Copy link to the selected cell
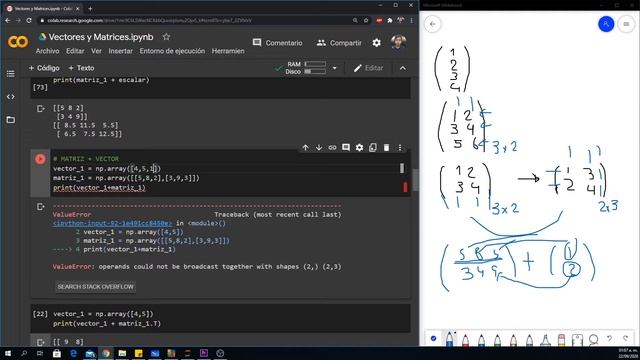 tap(332, 147)
